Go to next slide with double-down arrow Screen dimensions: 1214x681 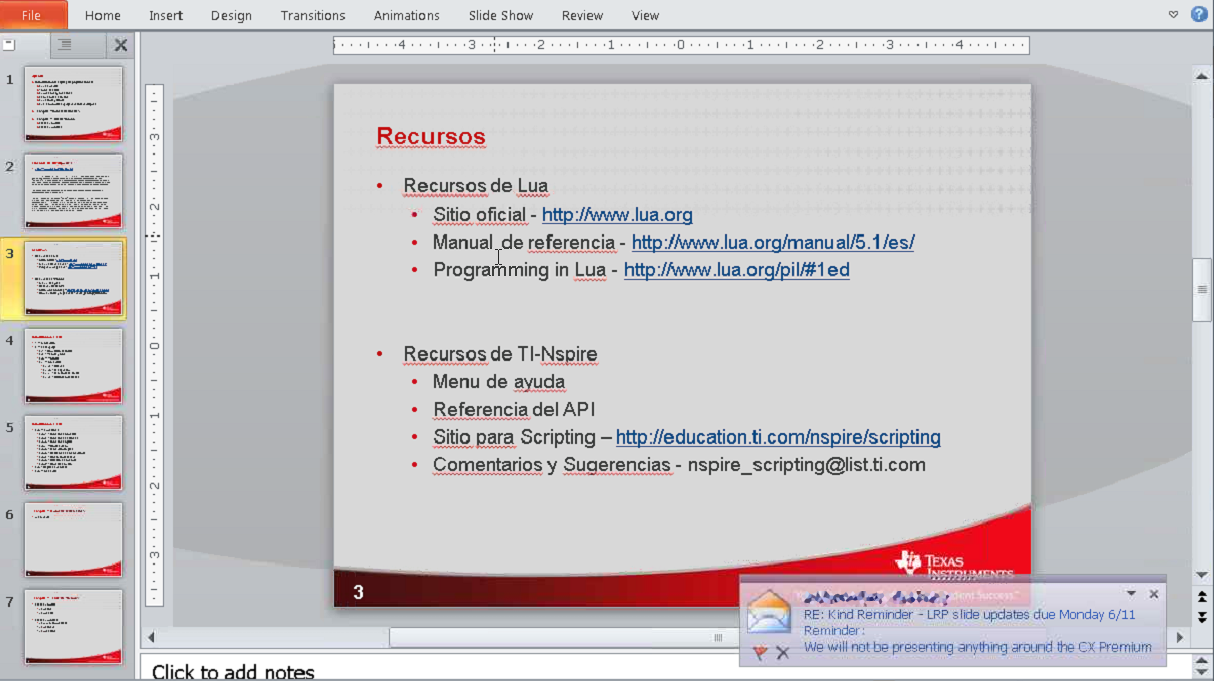pos(1203,617)
